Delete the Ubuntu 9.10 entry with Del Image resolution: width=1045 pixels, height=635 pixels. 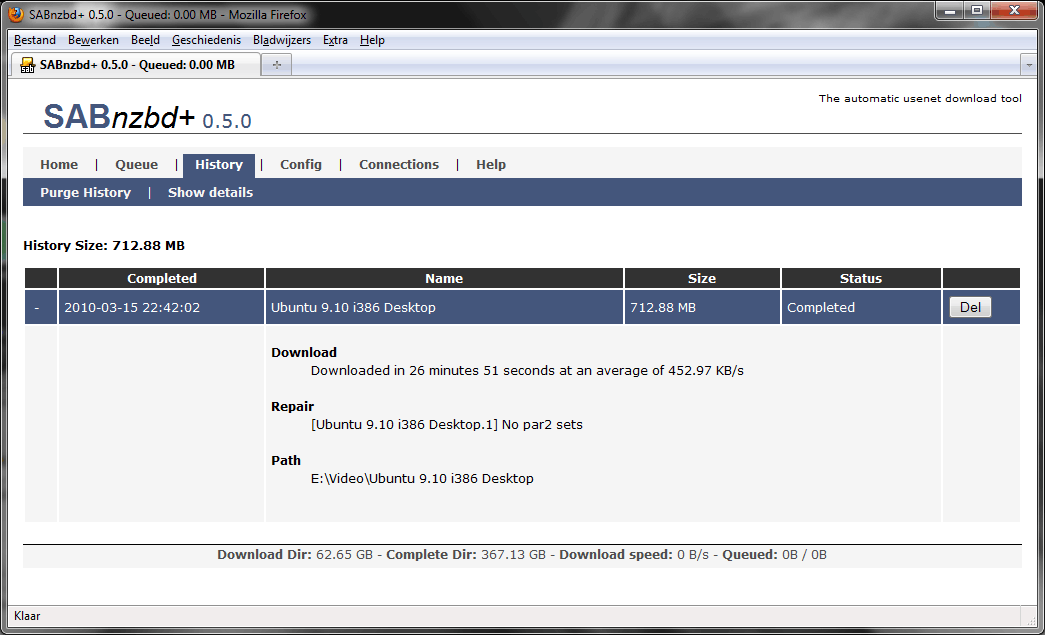coord(970,307)
